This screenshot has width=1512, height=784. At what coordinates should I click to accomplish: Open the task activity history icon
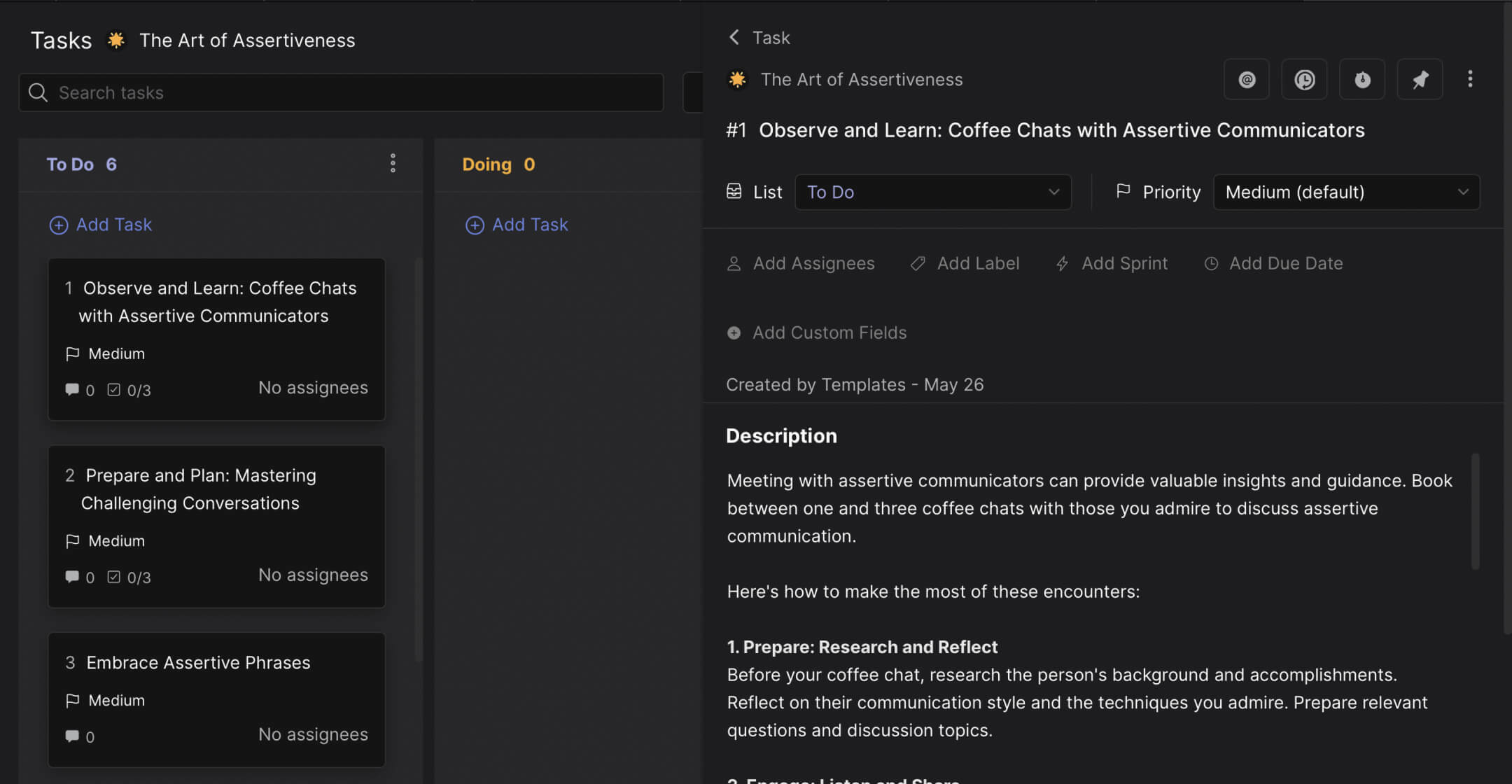point(1304,79)
